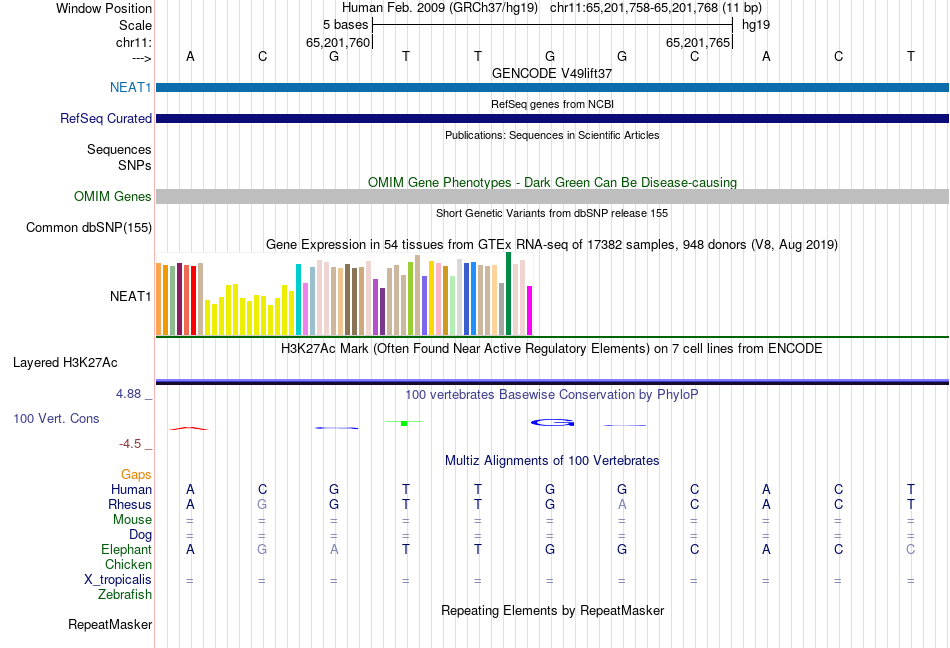Click the Multiz Alignments of 100 Vertebrates title

coord(552,460)
